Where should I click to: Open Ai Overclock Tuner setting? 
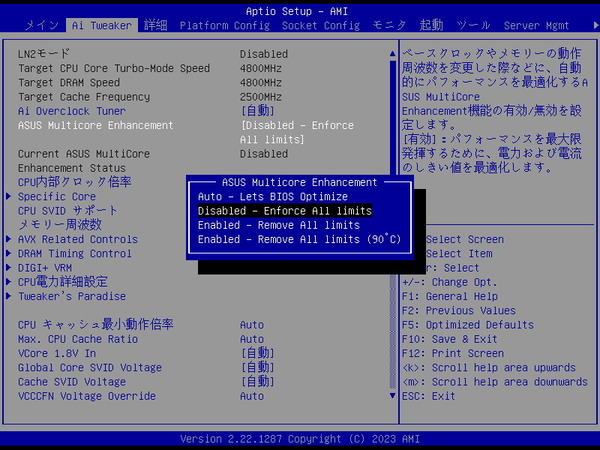72,111
